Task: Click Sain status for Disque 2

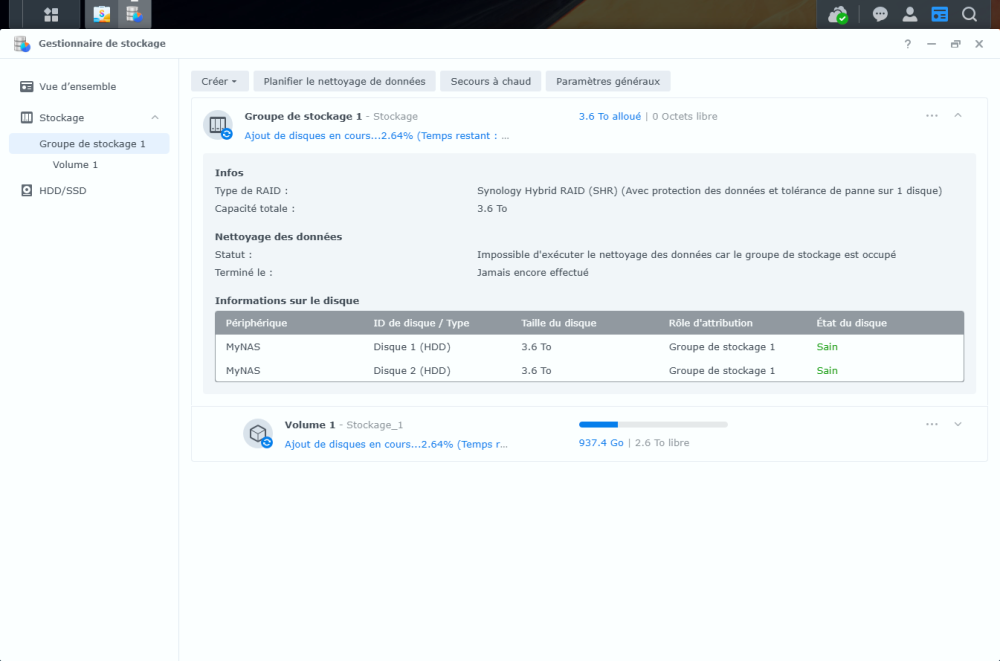Action: pyautogui.click(x=827, y=370)
